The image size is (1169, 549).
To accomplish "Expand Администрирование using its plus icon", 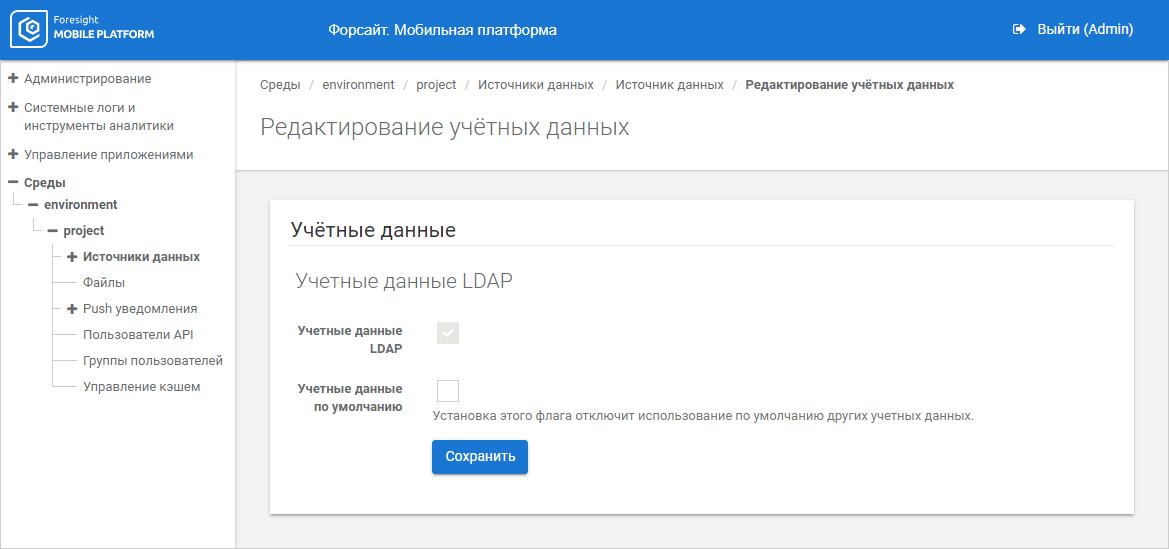I will (x=13, y=78).
